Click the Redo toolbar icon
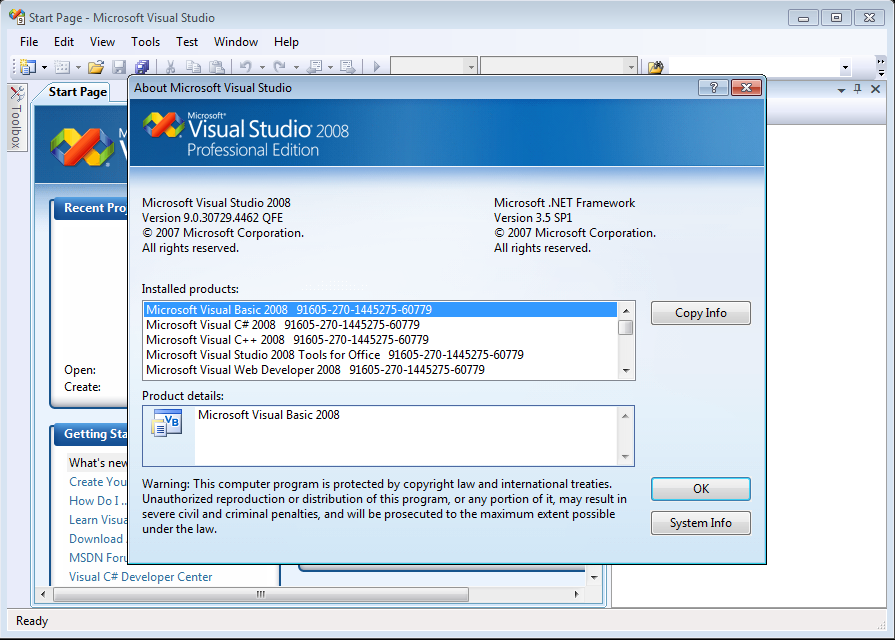The width and height of the screenshot is (895, 640). [280, 67]
